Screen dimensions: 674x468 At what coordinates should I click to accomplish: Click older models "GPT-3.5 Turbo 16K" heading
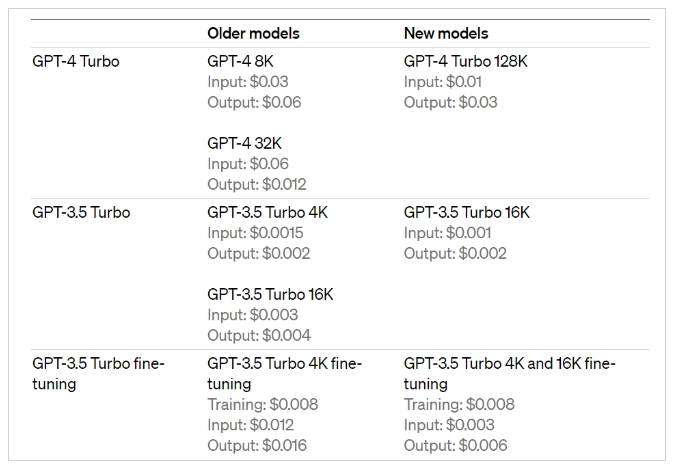(x=270, y=294)
